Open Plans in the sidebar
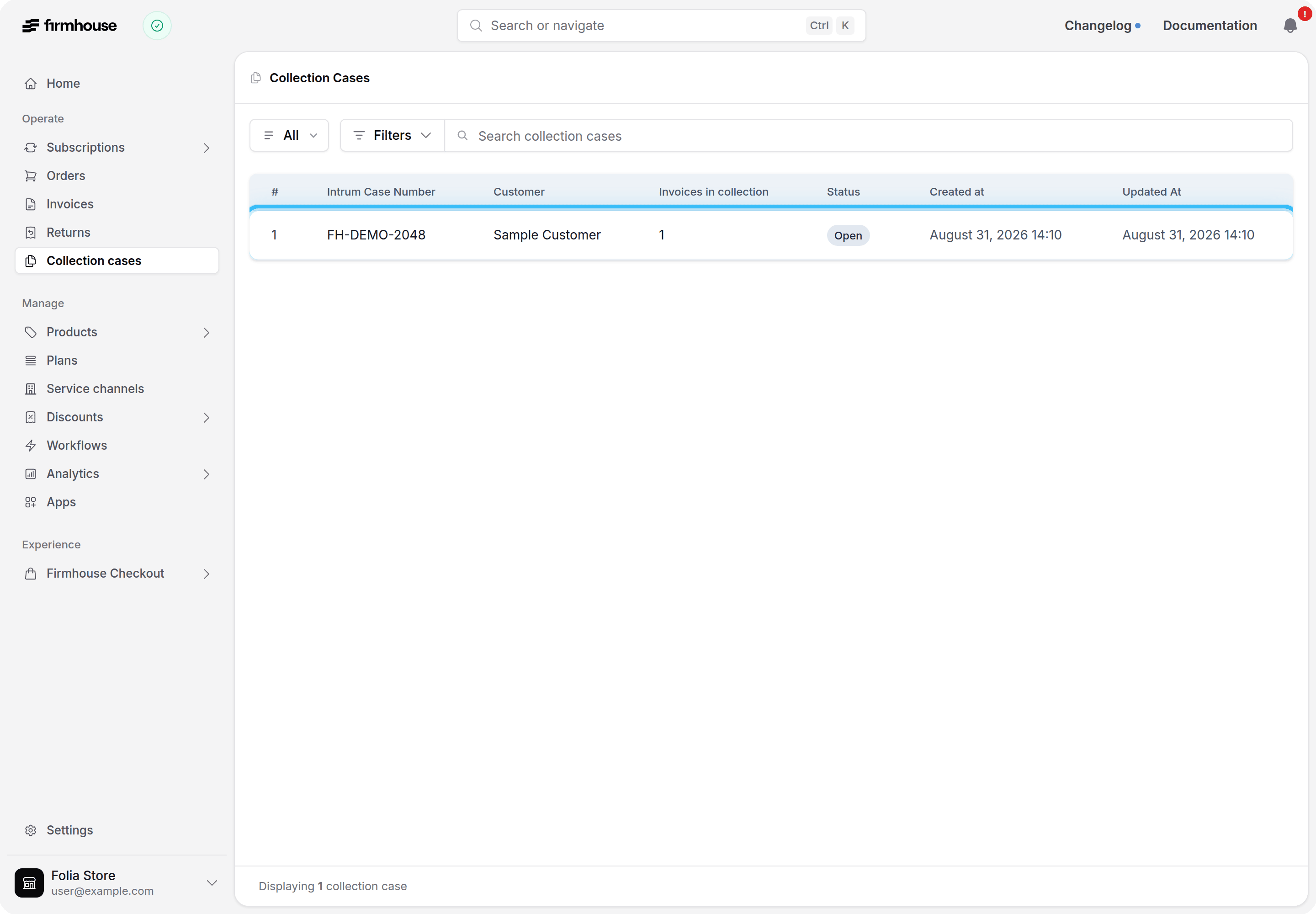The height and width of the screenshot is (914, 1316). [x=117, y=361]
